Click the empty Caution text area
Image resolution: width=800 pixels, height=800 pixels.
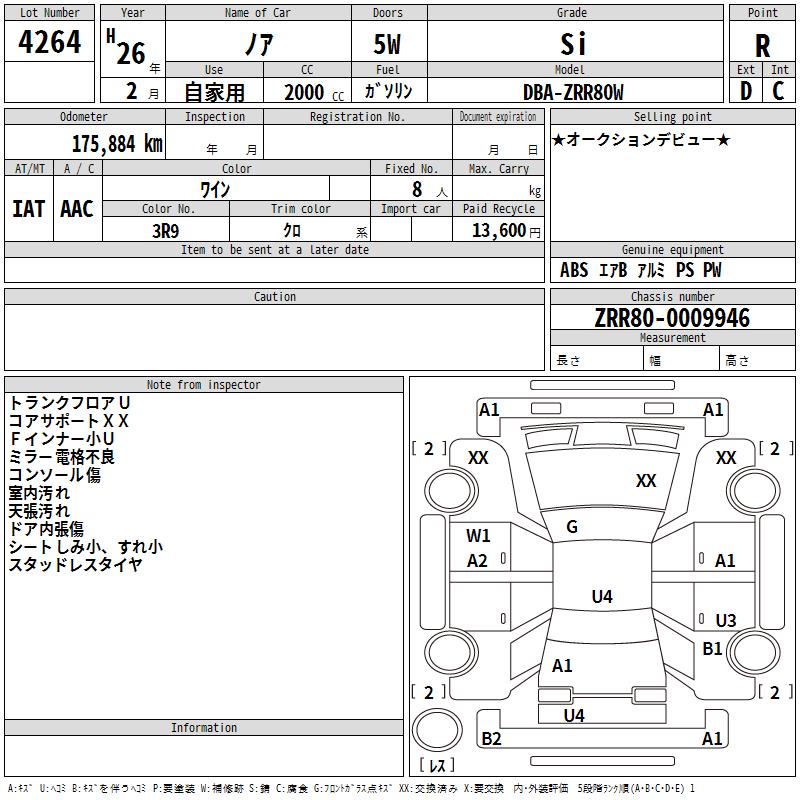click(x=274, y=337)
